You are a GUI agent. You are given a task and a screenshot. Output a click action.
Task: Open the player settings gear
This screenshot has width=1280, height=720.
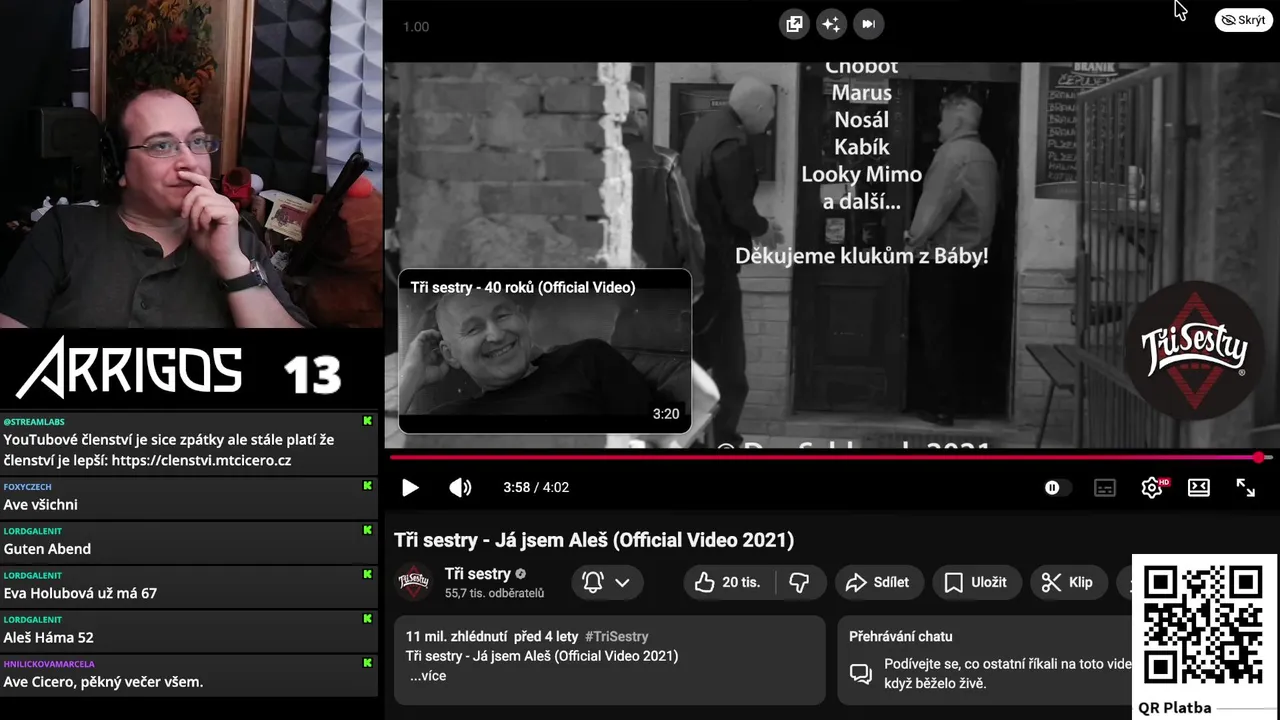(1152, 488)
